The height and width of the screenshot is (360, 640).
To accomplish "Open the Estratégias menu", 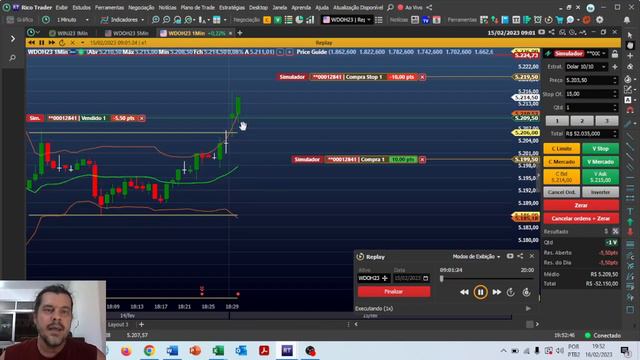I will coord(231,7).
